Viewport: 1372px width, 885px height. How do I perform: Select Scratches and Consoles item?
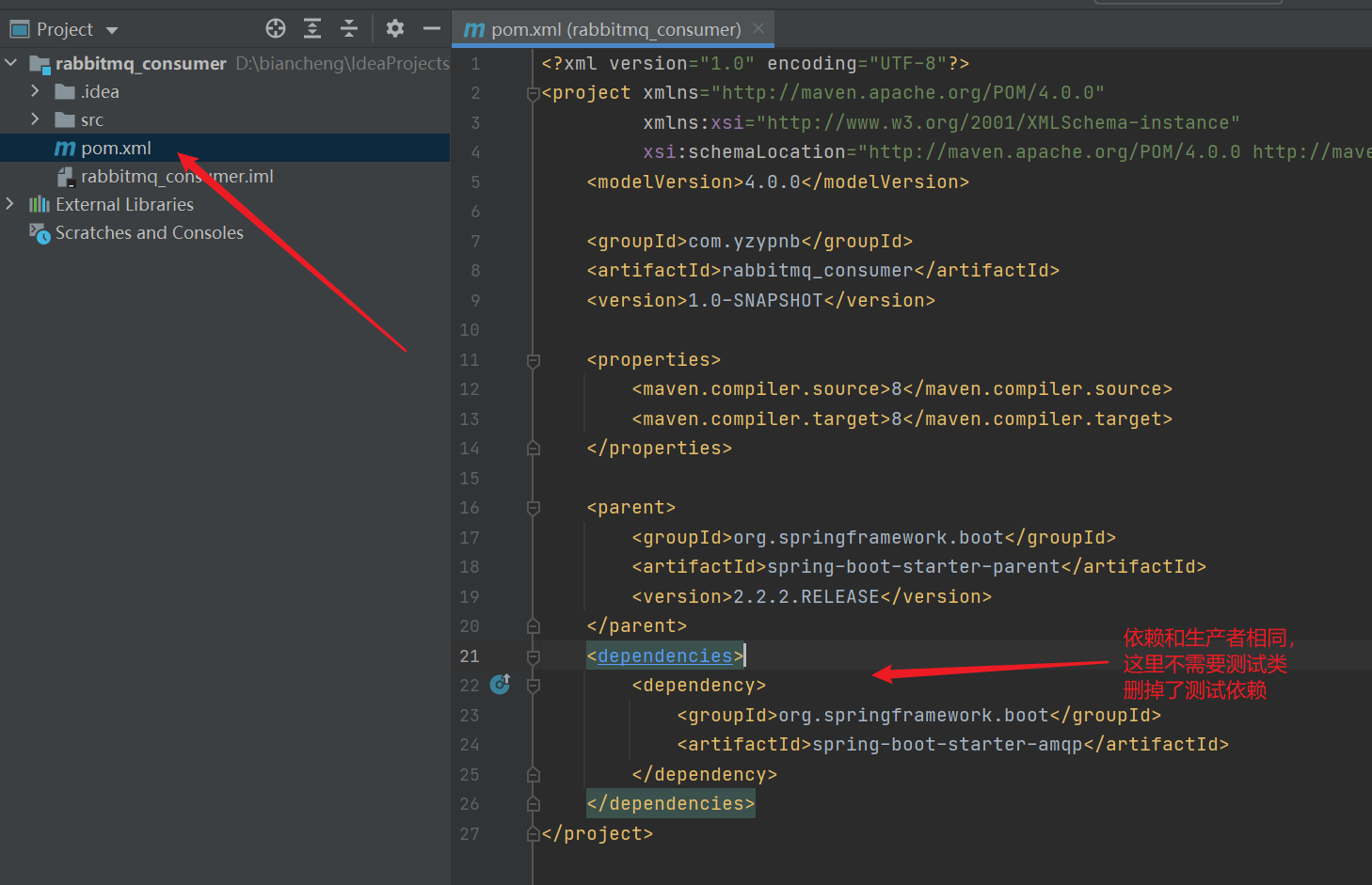[x=225, y=232]
